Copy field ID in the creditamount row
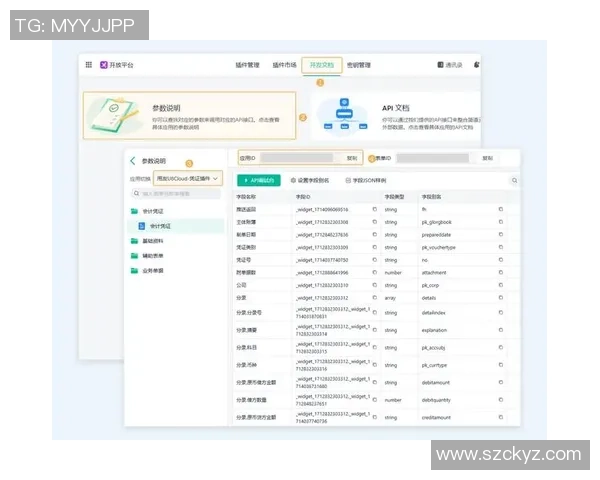Screen dimensions: 600x480 pos(375,417)
